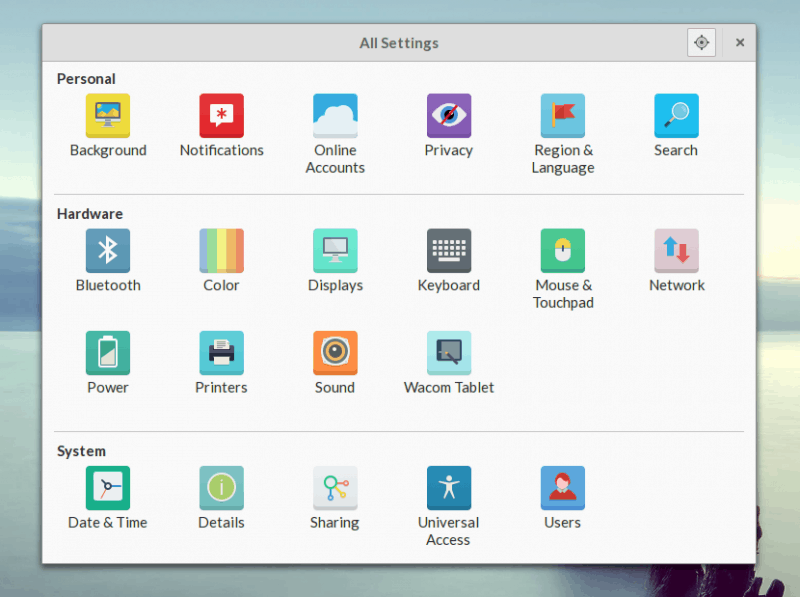Click the Sound settings icon
Viewport: 800px width, 597px height.
335,353
